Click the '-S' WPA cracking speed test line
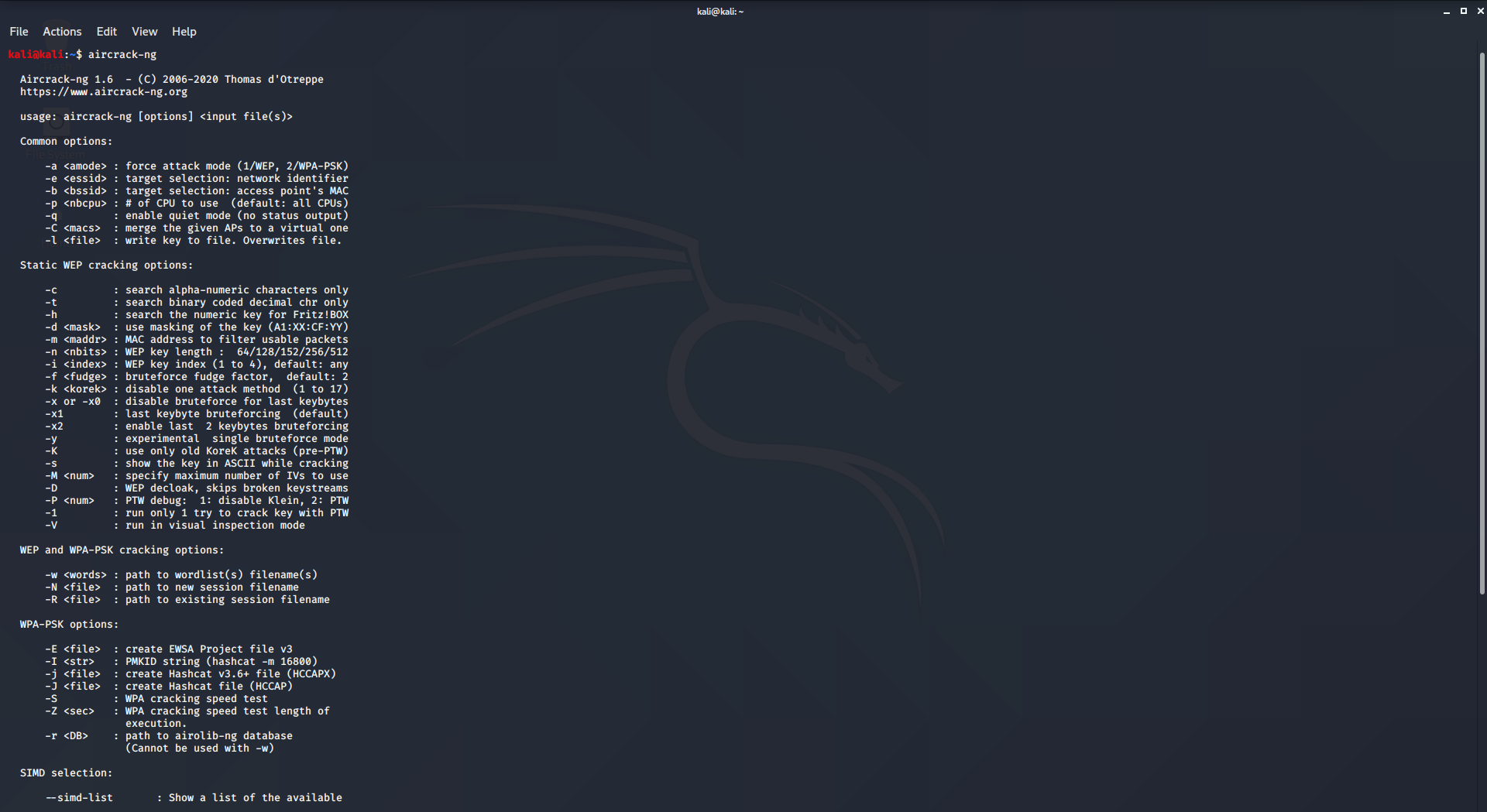Viewport: 1487px width, 812px height. coord(156,699)
